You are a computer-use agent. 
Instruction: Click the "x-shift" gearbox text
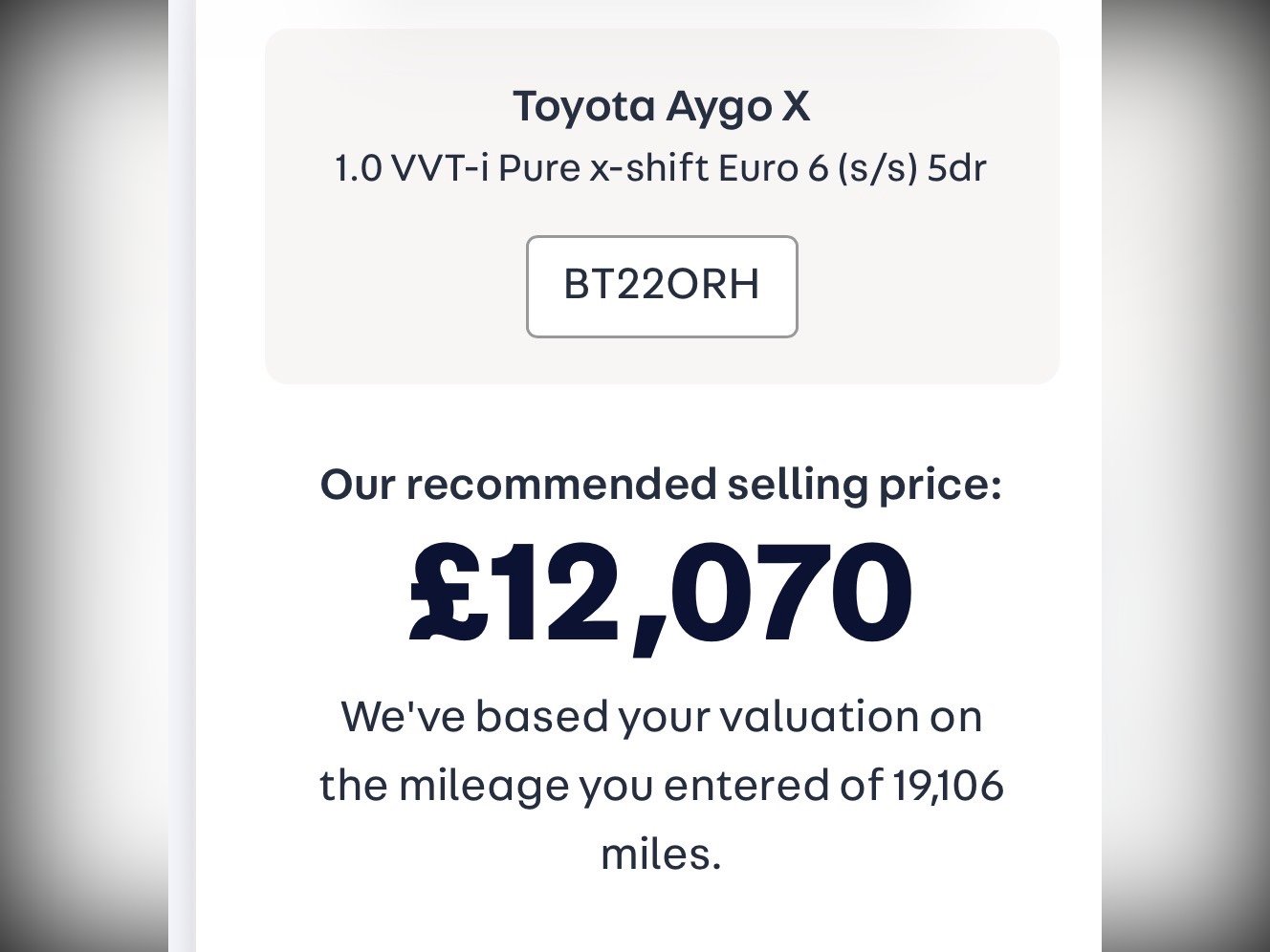(649, 169)
